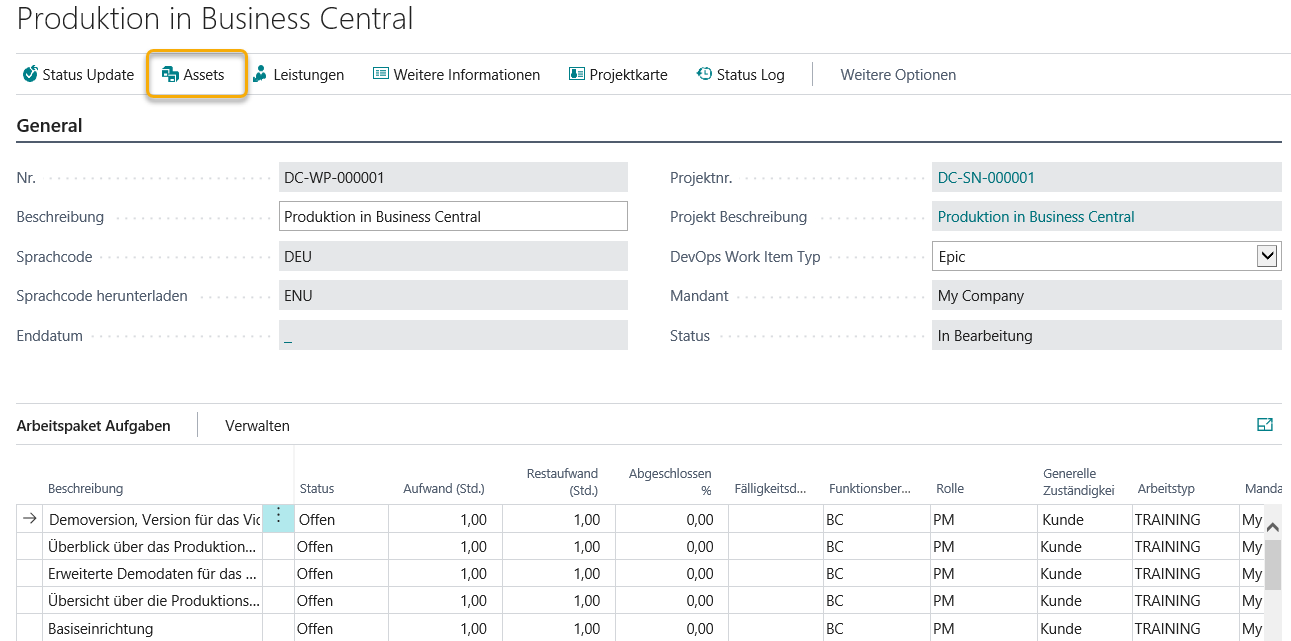This screenshot has height=641, width=1291.
Task: Edit the Beschreibung input field
Action: pos(453,217)
